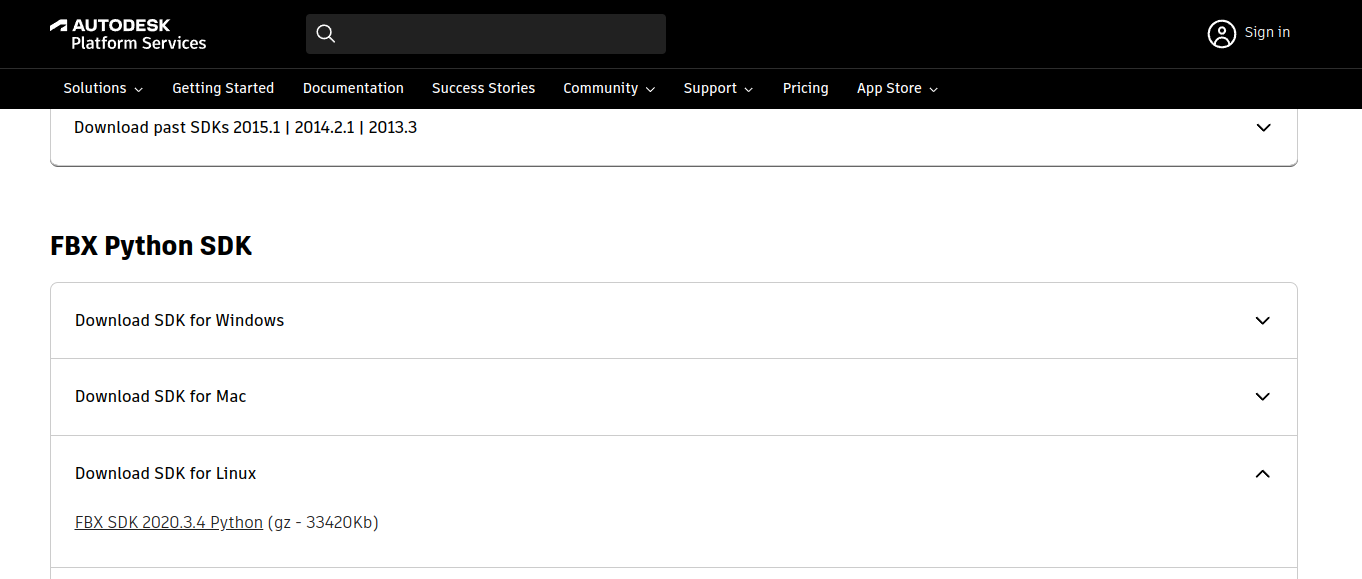Image resolution: width=1362 pixels, height=579 pixels.
Task: Open the Documentation menu item
Action: (353, 89)
